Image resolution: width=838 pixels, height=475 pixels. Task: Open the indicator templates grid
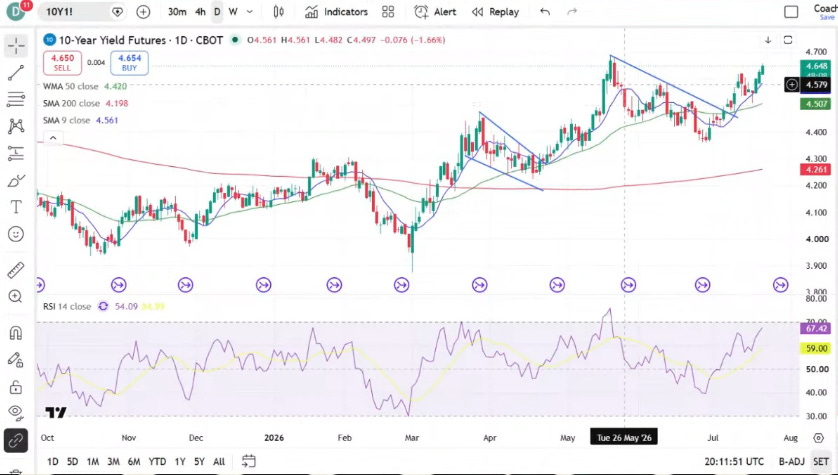coord(388,12)
